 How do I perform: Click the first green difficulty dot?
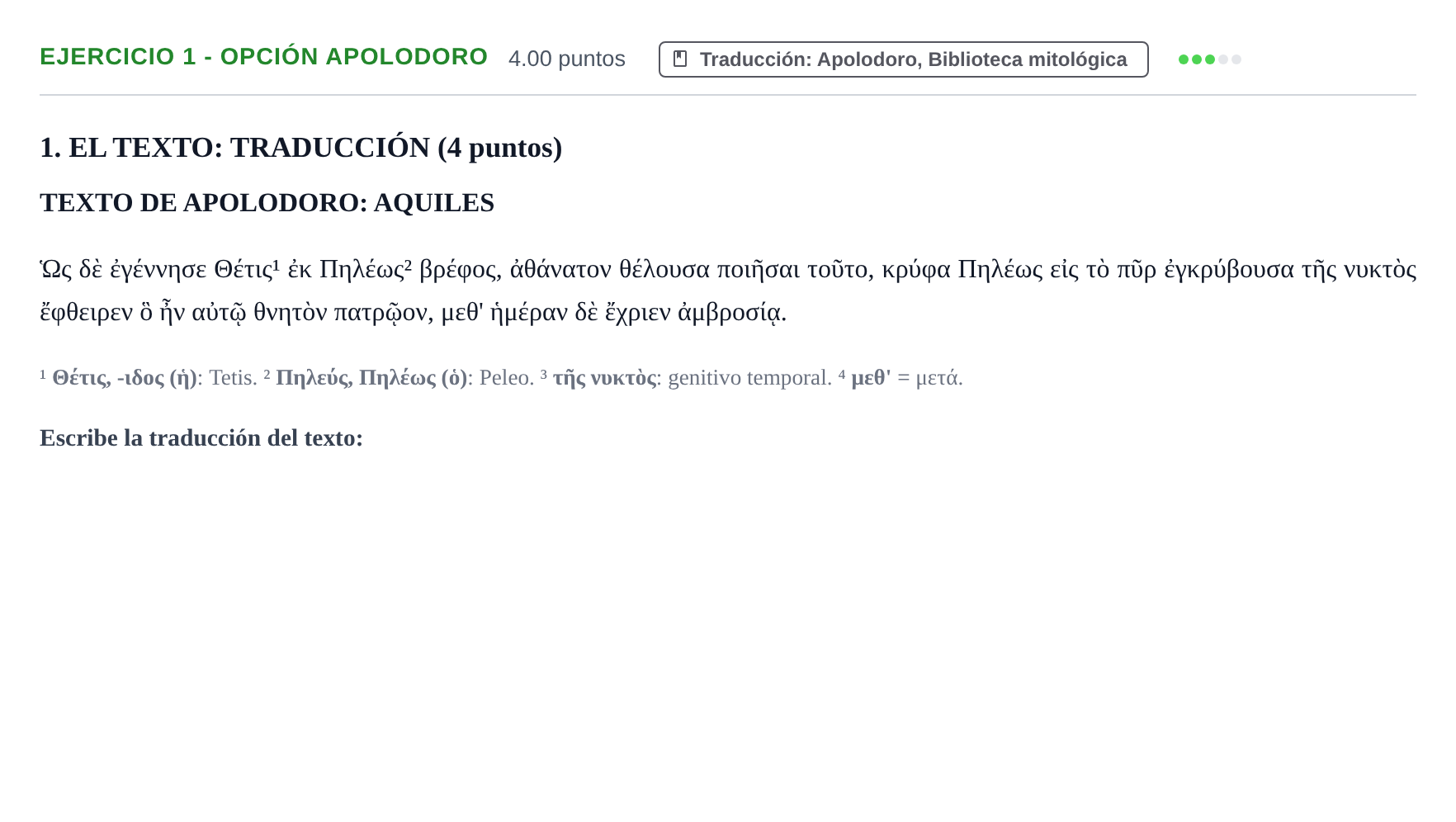[1184, 59]
